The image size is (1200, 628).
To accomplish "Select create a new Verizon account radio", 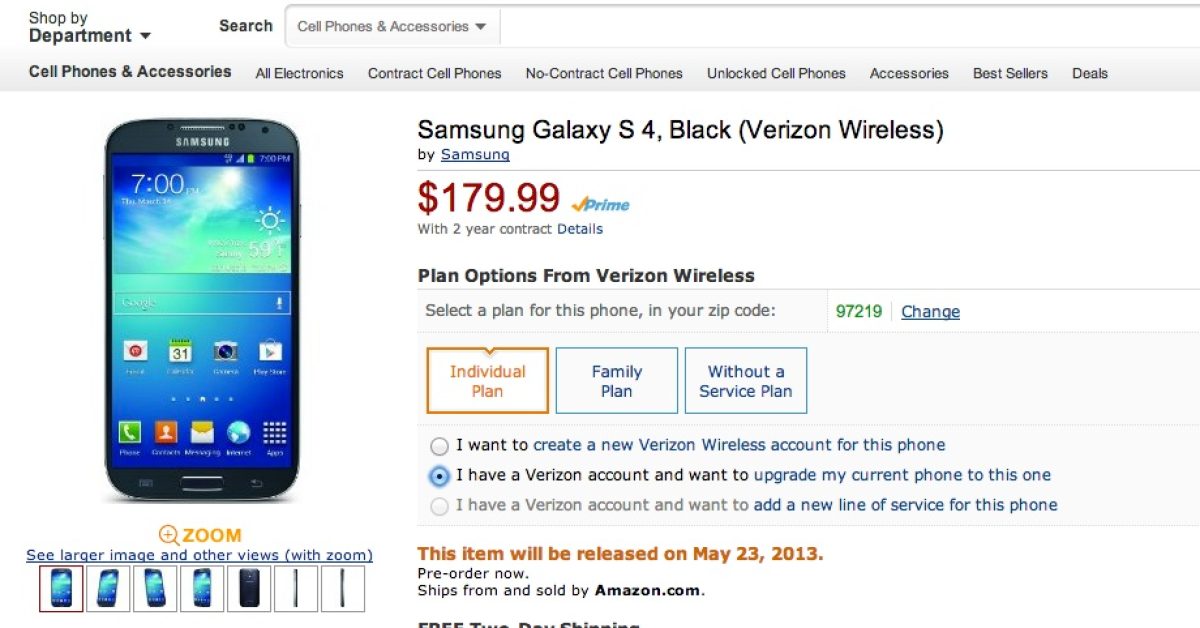I will (439, 446).
